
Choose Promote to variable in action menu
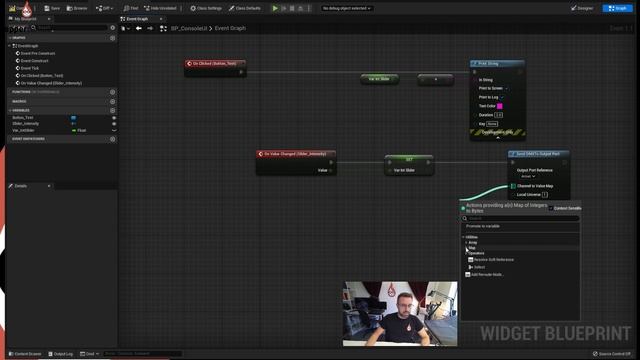483,226
